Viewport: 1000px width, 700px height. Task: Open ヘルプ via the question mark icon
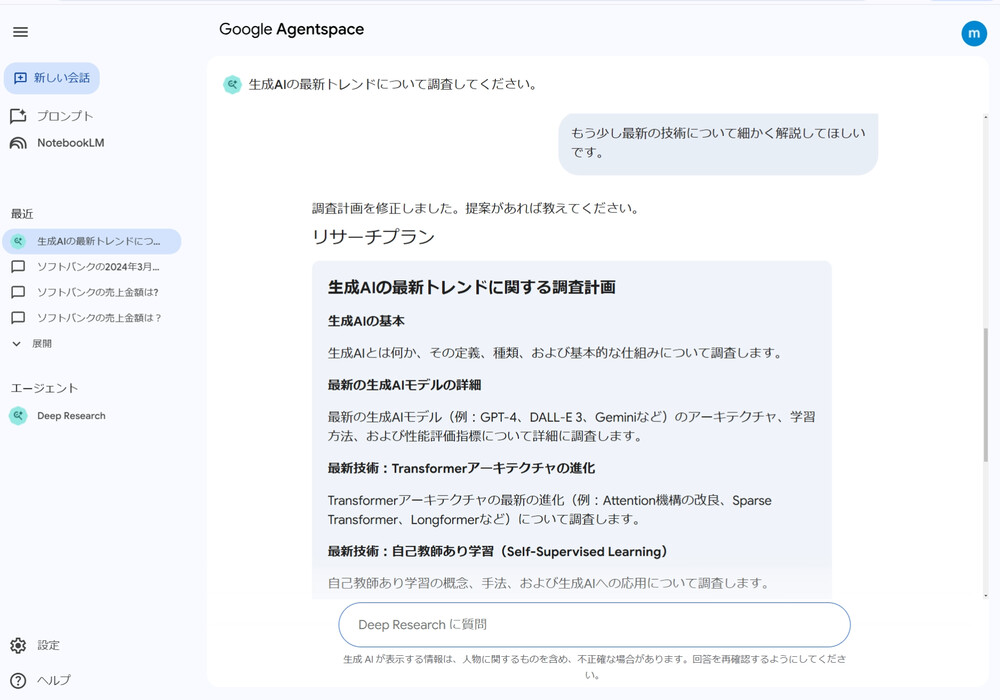point(18,680)
